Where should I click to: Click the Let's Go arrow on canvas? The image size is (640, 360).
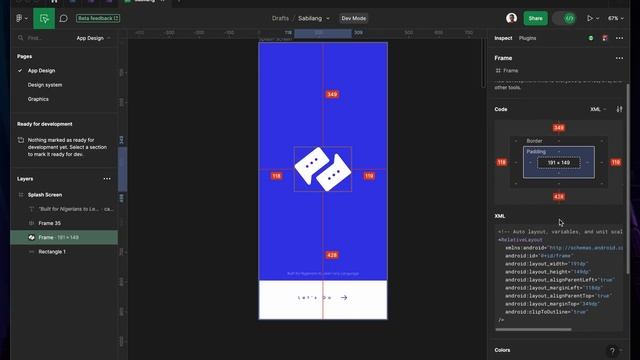[x=344, y=298]
